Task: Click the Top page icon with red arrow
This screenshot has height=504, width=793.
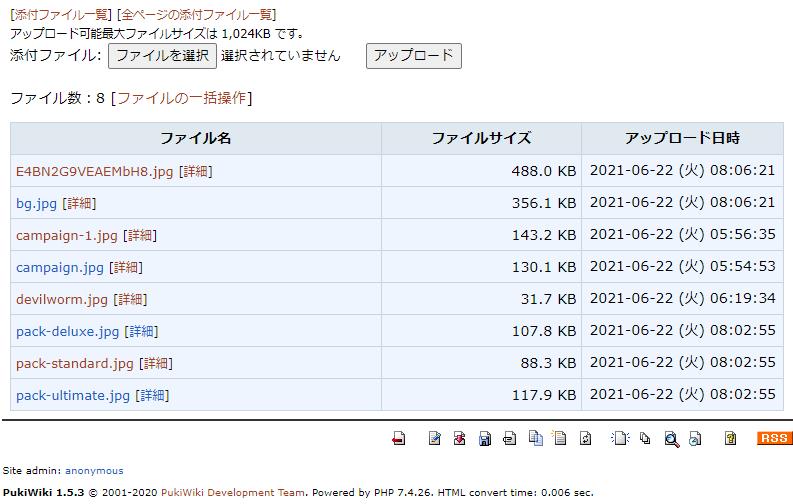Action: coord(399,438)
